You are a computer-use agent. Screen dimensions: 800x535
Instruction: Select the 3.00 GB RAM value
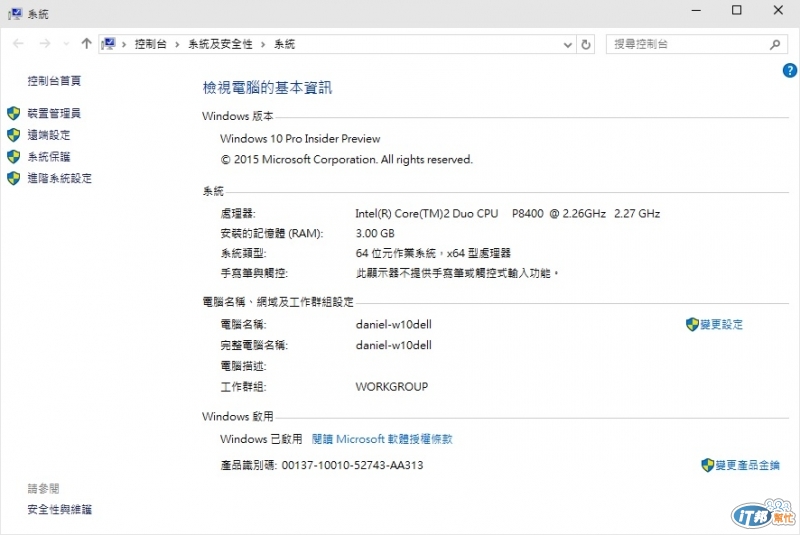(375, 234)
